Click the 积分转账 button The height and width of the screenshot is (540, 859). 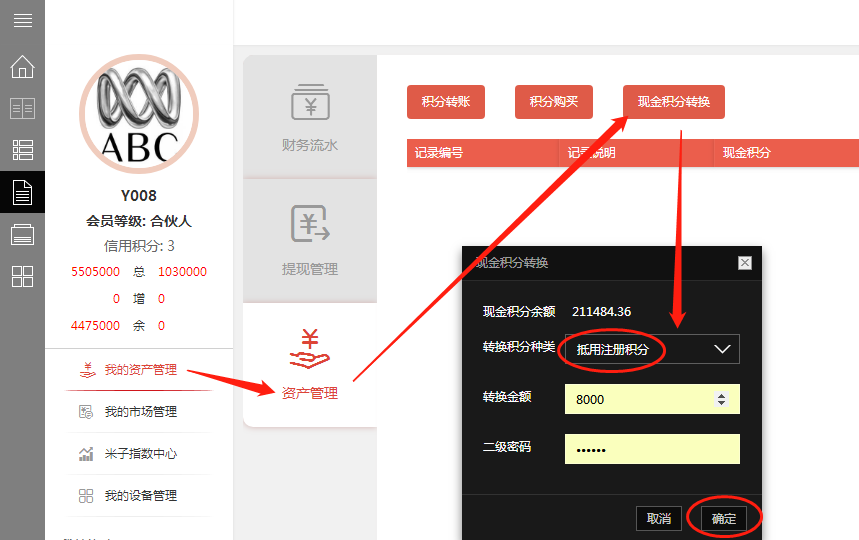click(446, 102)
